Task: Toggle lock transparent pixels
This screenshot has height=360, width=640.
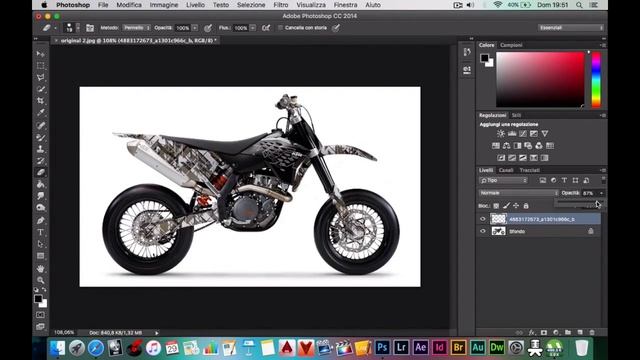Action: click(x=496, y=206)
